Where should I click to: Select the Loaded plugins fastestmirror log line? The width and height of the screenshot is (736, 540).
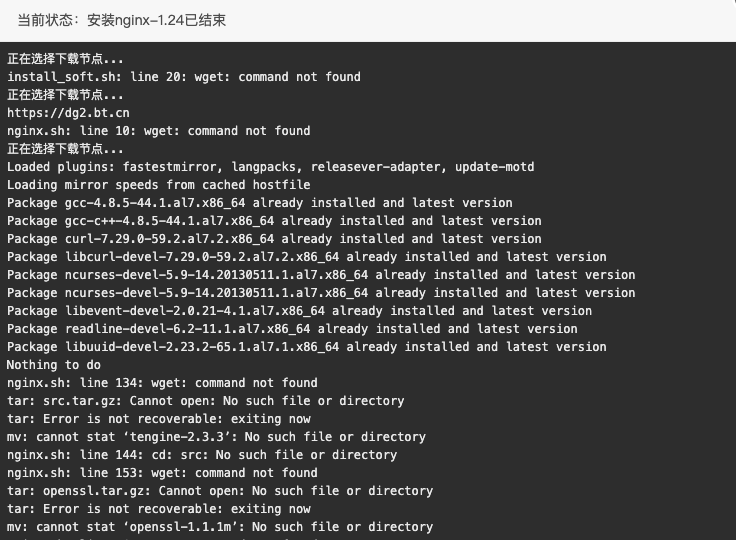pos(270,167)
